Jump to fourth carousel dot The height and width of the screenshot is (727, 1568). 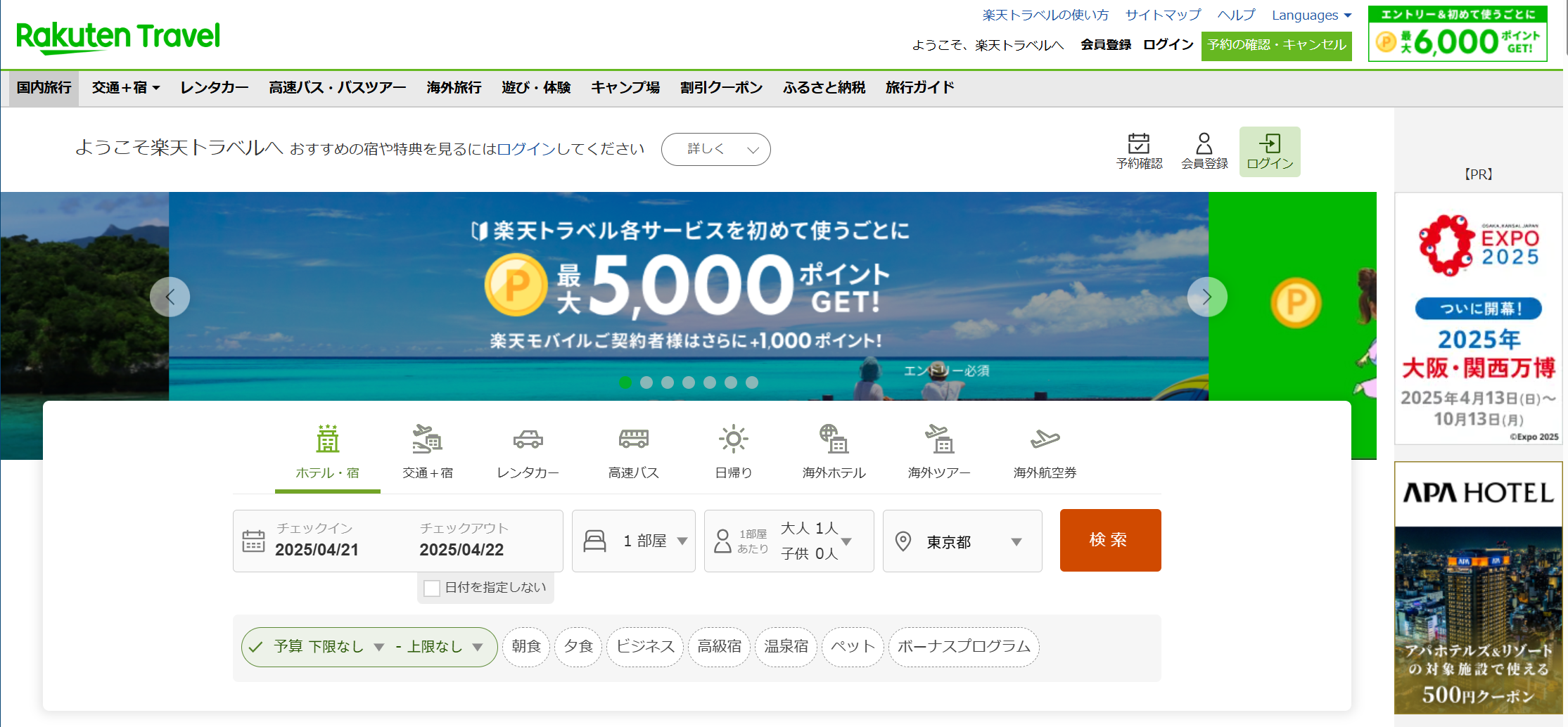click(x=689, y=382)
